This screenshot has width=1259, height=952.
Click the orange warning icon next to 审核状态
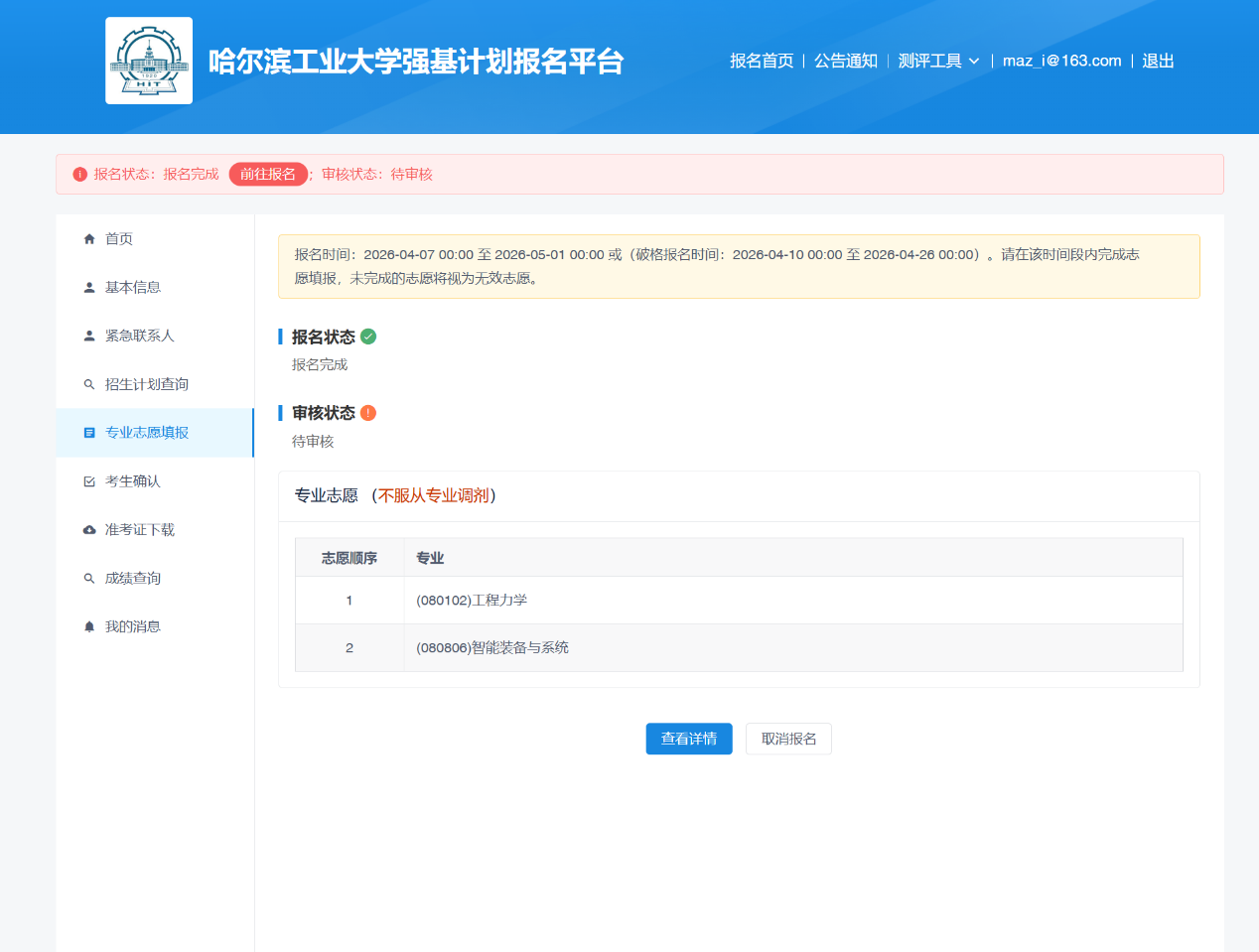pos(368,413)
